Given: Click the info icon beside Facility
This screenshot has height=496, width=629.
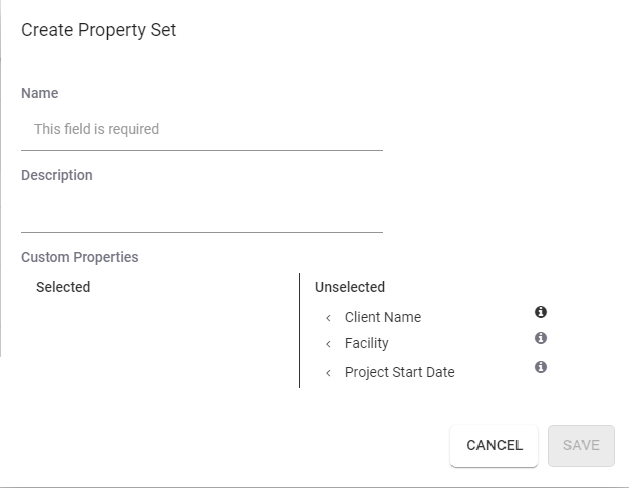Looking at the screenshot, I should click(x=541, y=338).
